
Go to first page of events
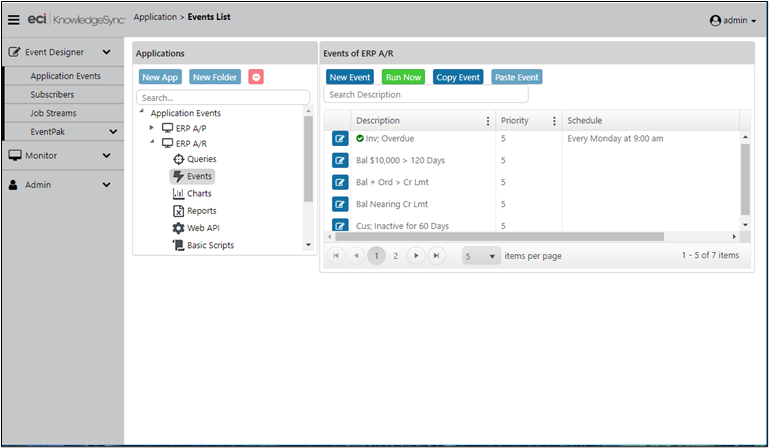(x=336, y=256)
